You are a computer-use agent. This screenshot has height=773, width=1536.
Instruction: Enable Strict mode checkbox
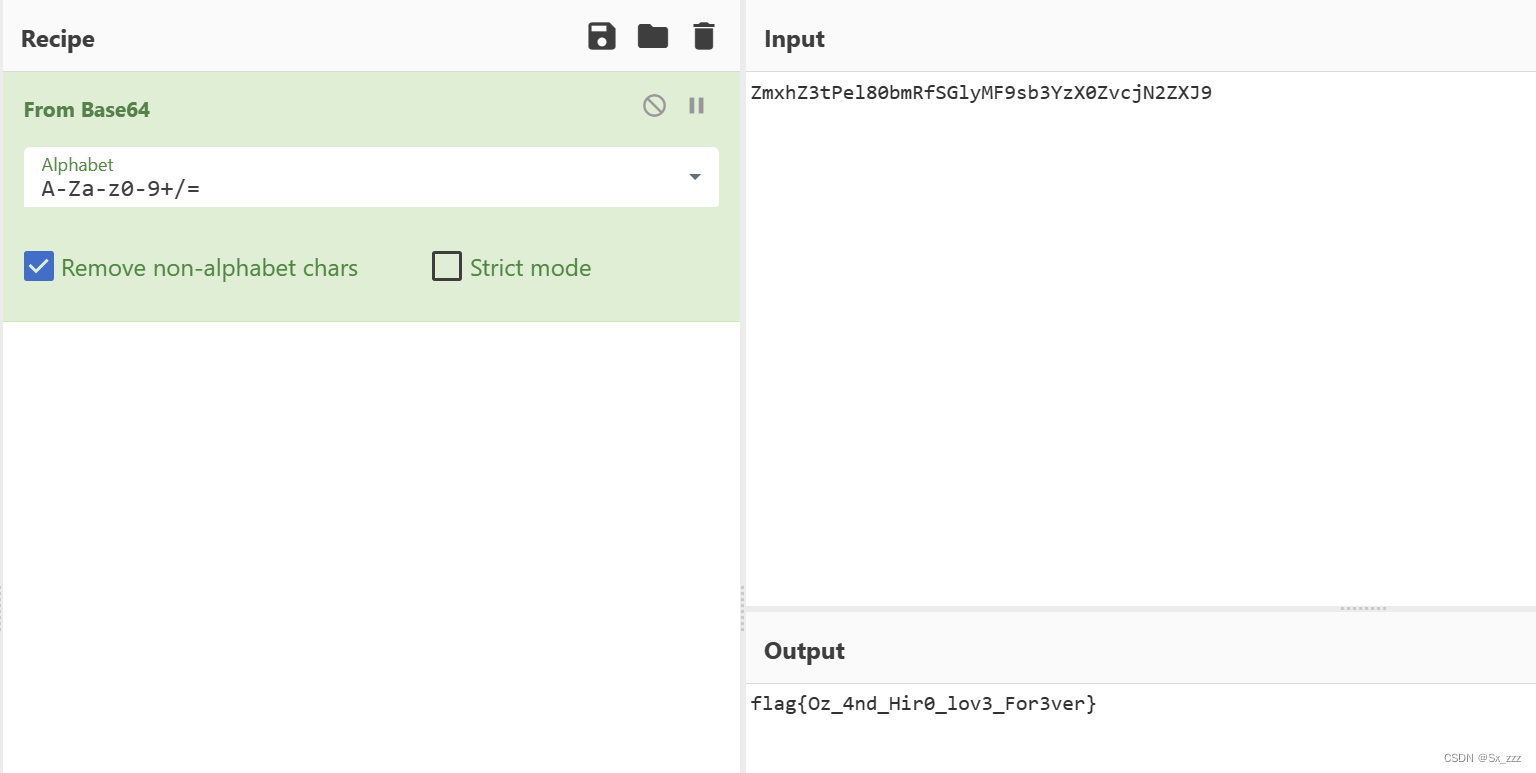[x=447, y=267]
